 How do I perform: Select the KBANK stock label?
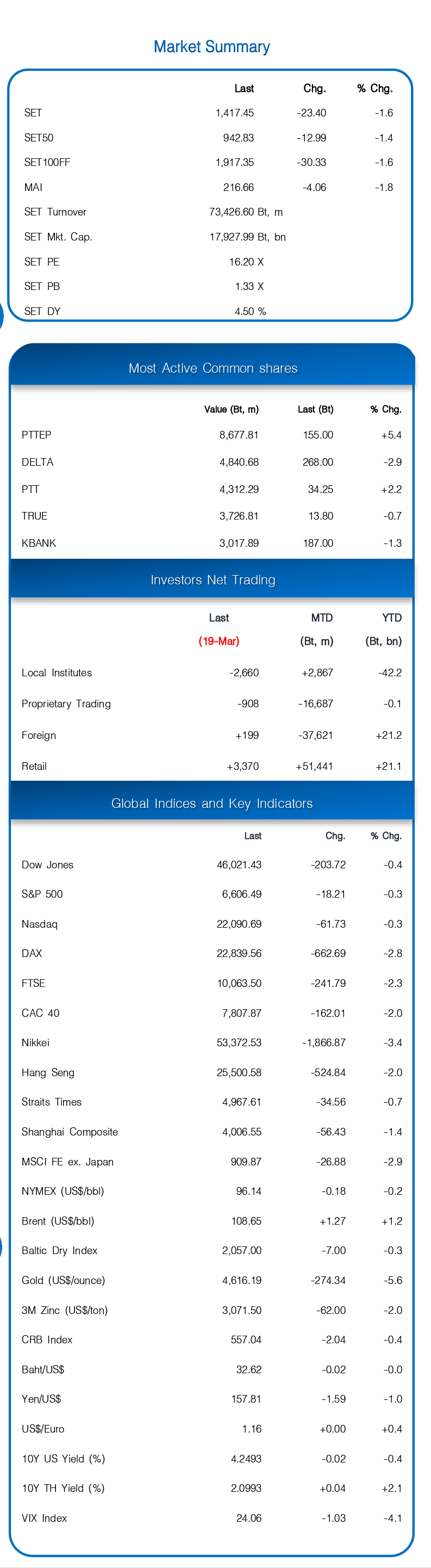click(39, 543)
